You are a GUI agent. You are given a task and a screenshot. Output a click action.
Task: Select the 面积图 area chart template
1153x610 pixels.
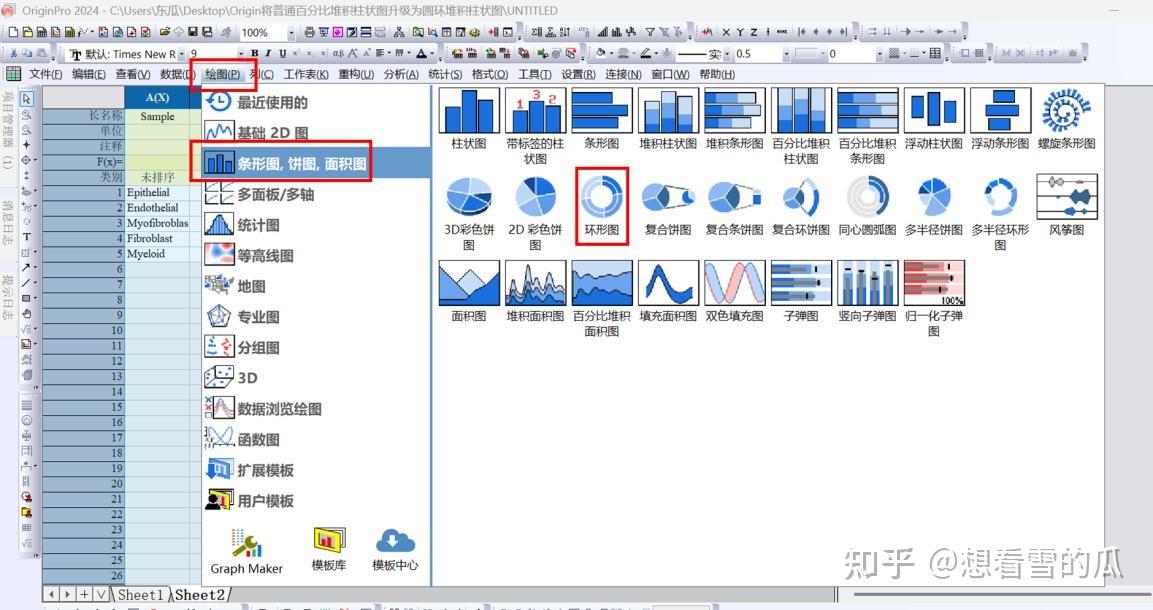pyautogui.click(x=469, y=291)
